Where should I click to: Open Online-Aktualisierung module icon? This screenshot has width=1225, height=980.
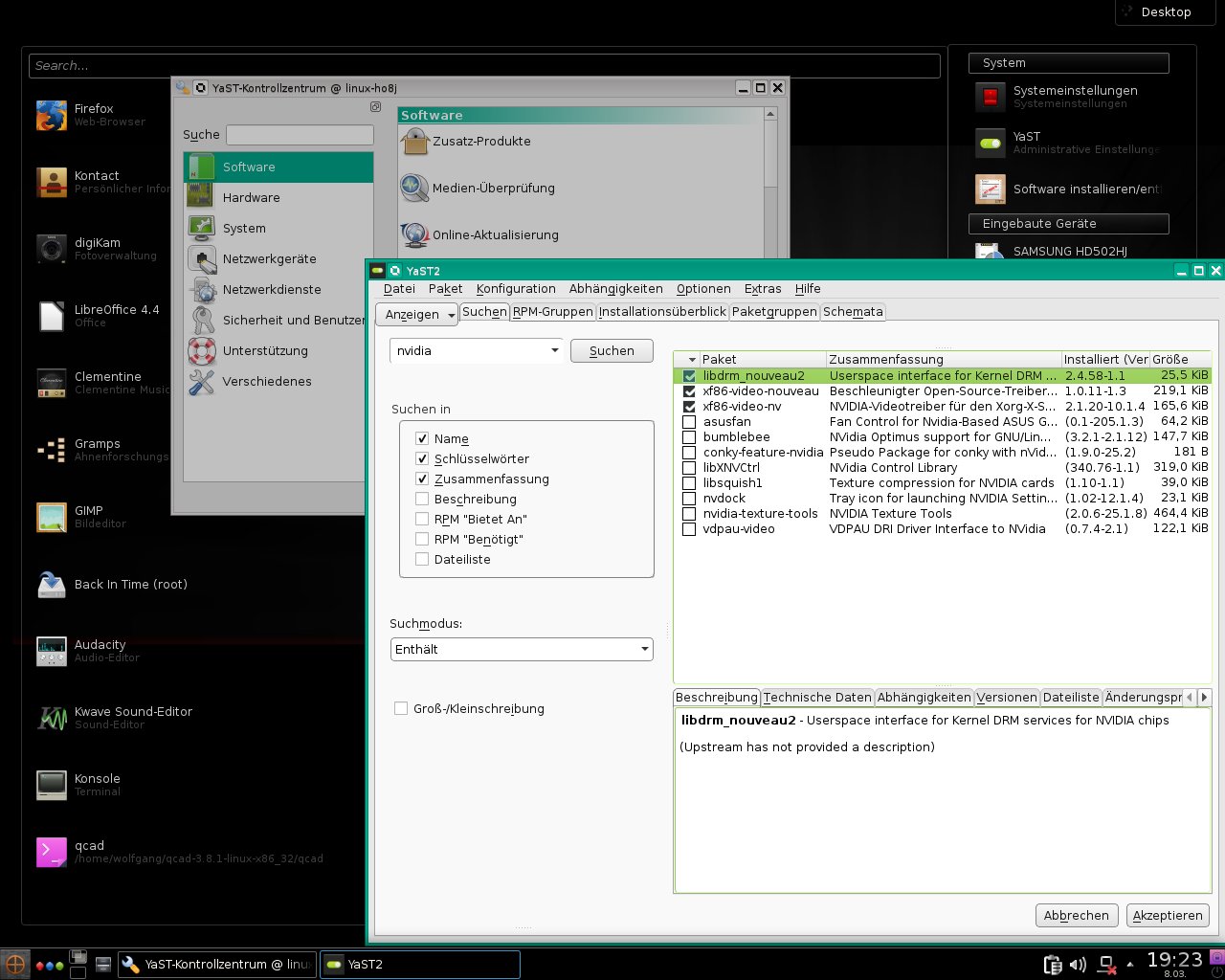(415, 234)
